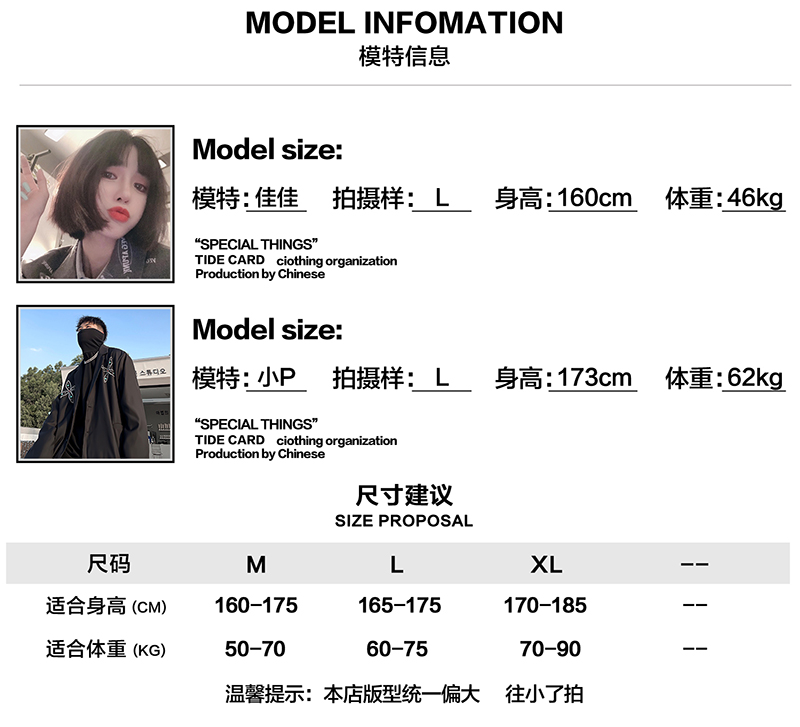This screenshot has height=727, width=800.
Task: Click the 尺寸建议 heading
Action: point(404,495)
